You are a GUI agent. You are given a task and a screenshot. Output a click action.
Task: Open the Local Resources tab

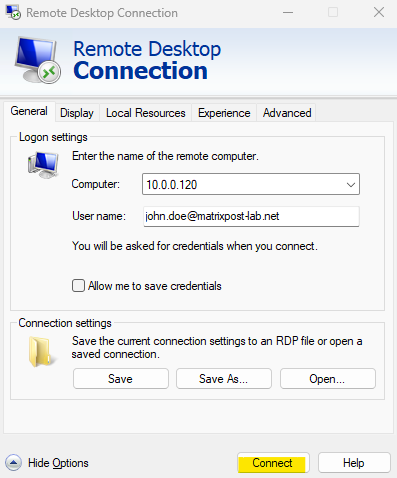[x=146, y=113]
